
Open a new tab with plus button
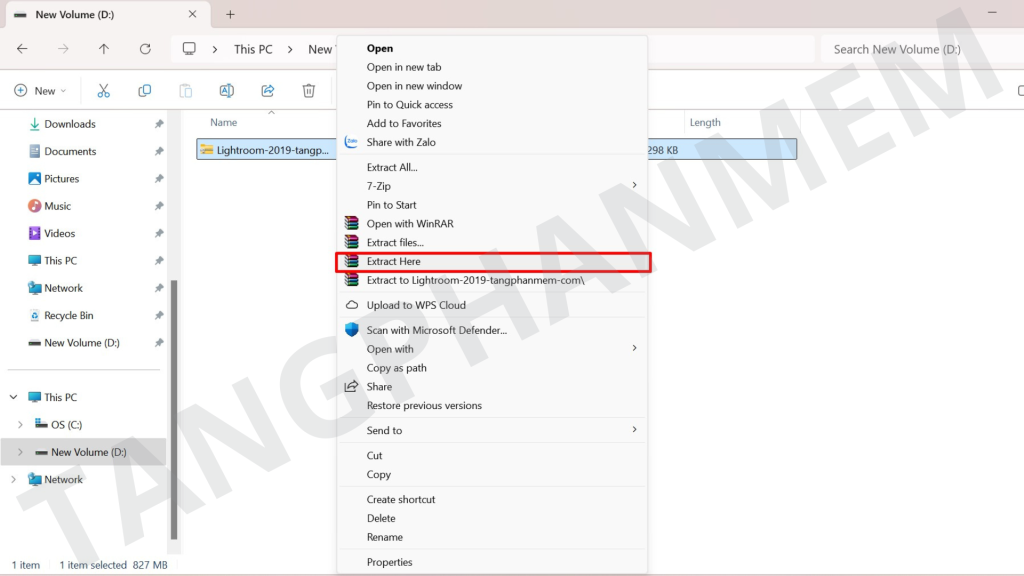click(x=230, y=15)
